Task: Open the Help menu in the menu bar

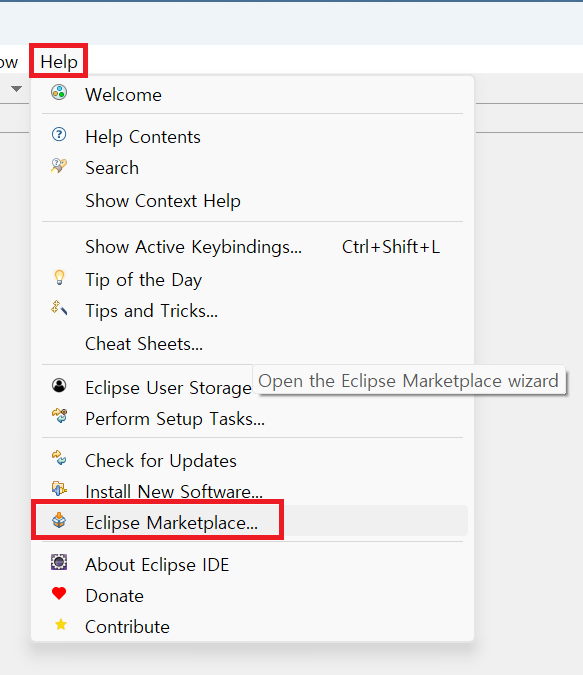Action: click(x=59, y=62)
